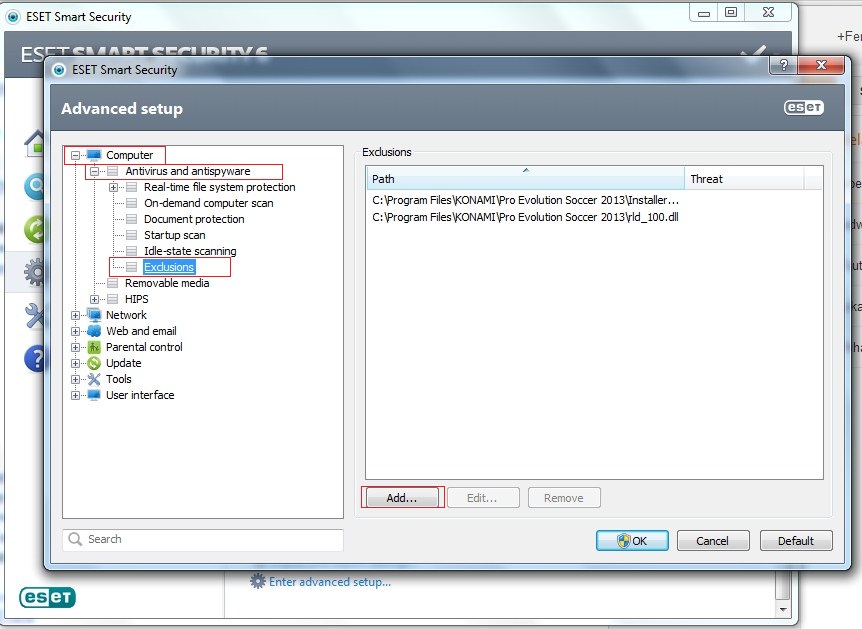
Task: Click the User interface monitor icon
Action: tap(94, 395)
